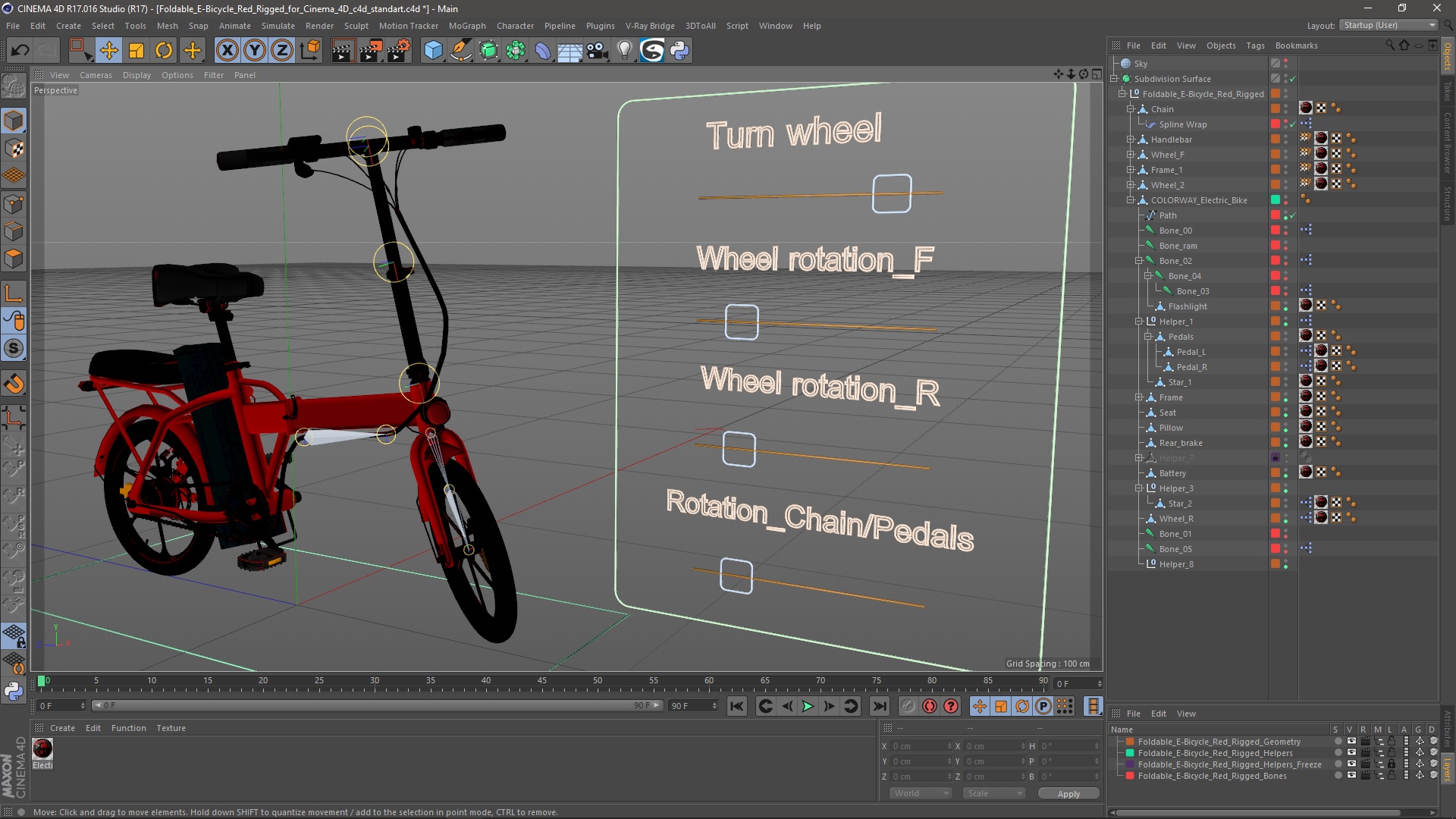The image size is (1456, 819).
Task: Expand the Frame object
Action: point(1139,397)
